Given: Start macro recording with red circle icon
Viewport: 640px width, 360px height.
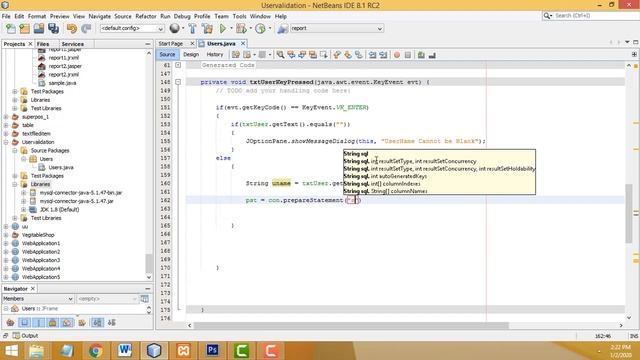Looking at the screenshot, I should [x=397, y=55].
